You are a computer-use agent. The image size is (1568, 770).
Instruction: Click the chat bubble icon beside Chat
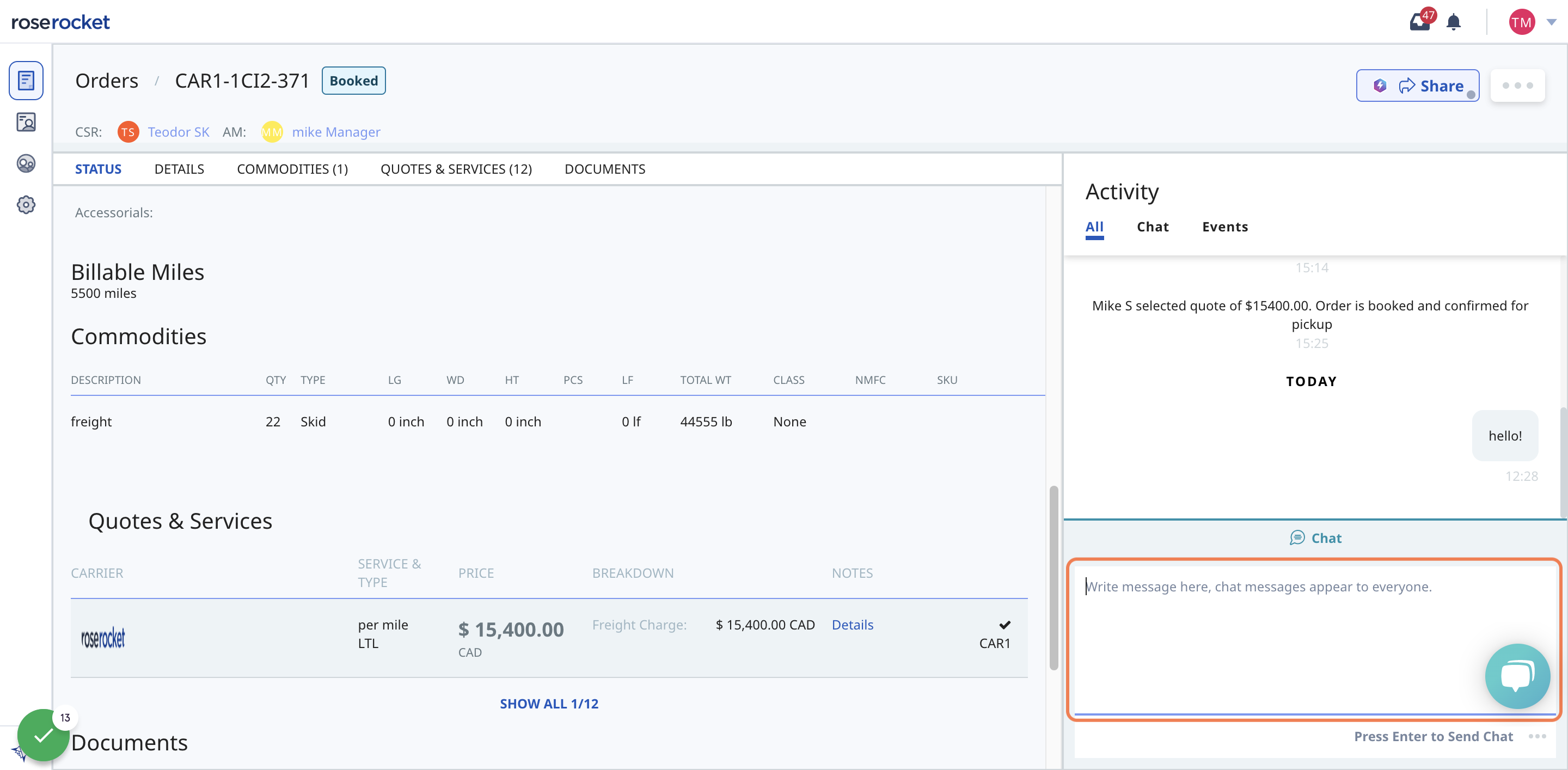pyautogui.click(x=1297, y=538)
